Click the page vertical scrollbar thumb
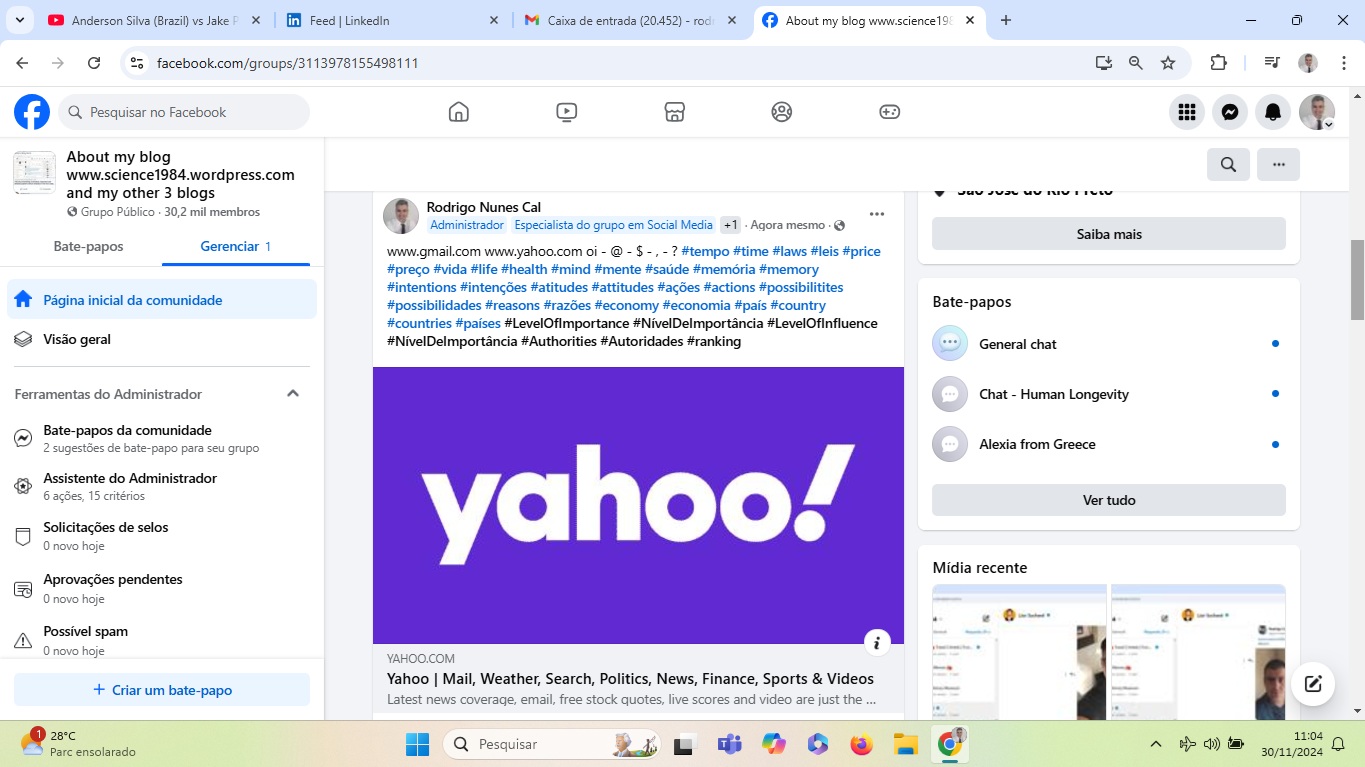The width and height of the screenshot is (1365, 767). [1357, 279]
